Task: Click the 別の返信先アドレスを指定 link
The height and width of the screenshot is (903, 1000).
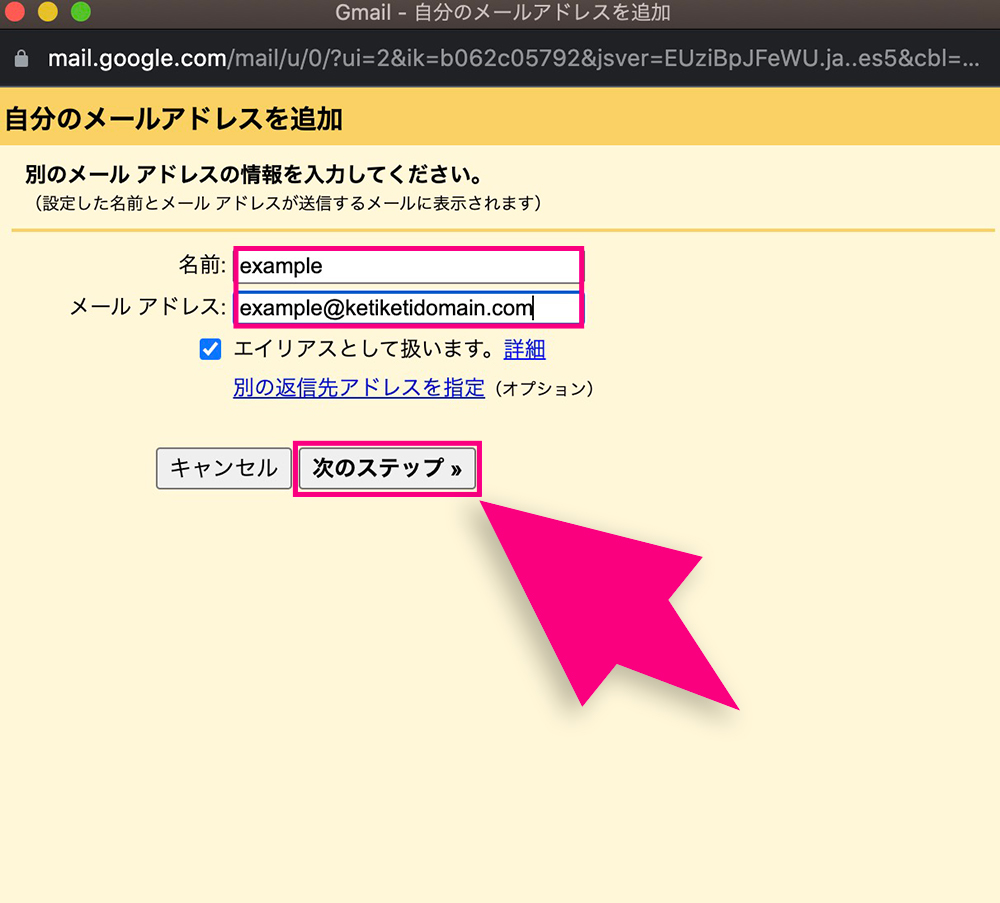Action: (358, 388)
